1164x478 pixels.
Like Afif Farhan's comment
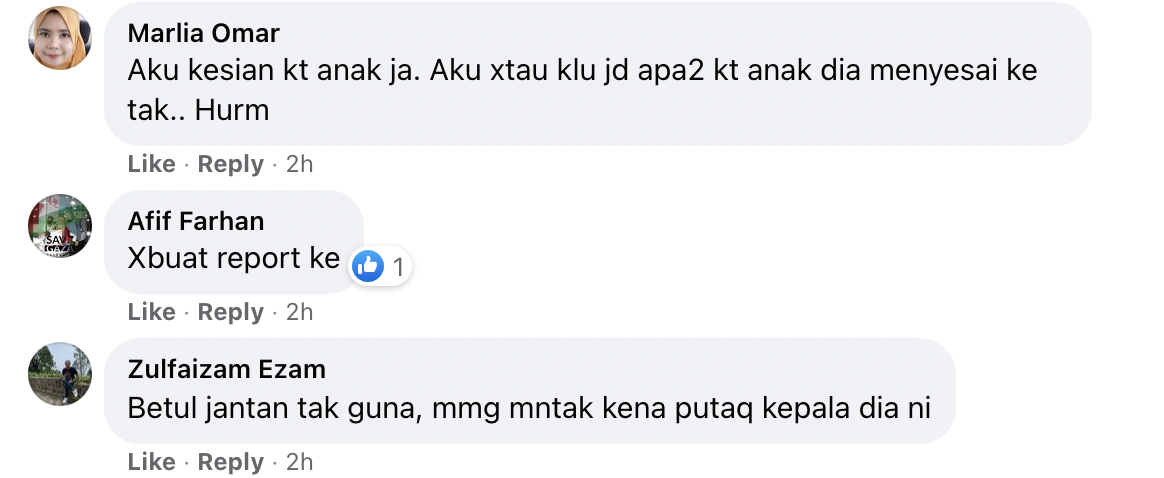151,312
